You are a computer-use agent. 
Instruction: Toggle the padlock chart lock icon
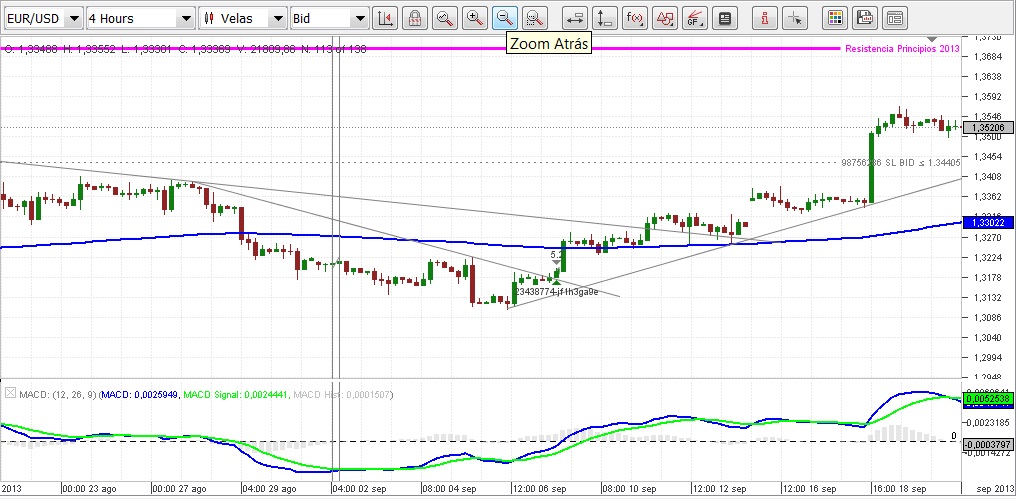tap(415, 18)
